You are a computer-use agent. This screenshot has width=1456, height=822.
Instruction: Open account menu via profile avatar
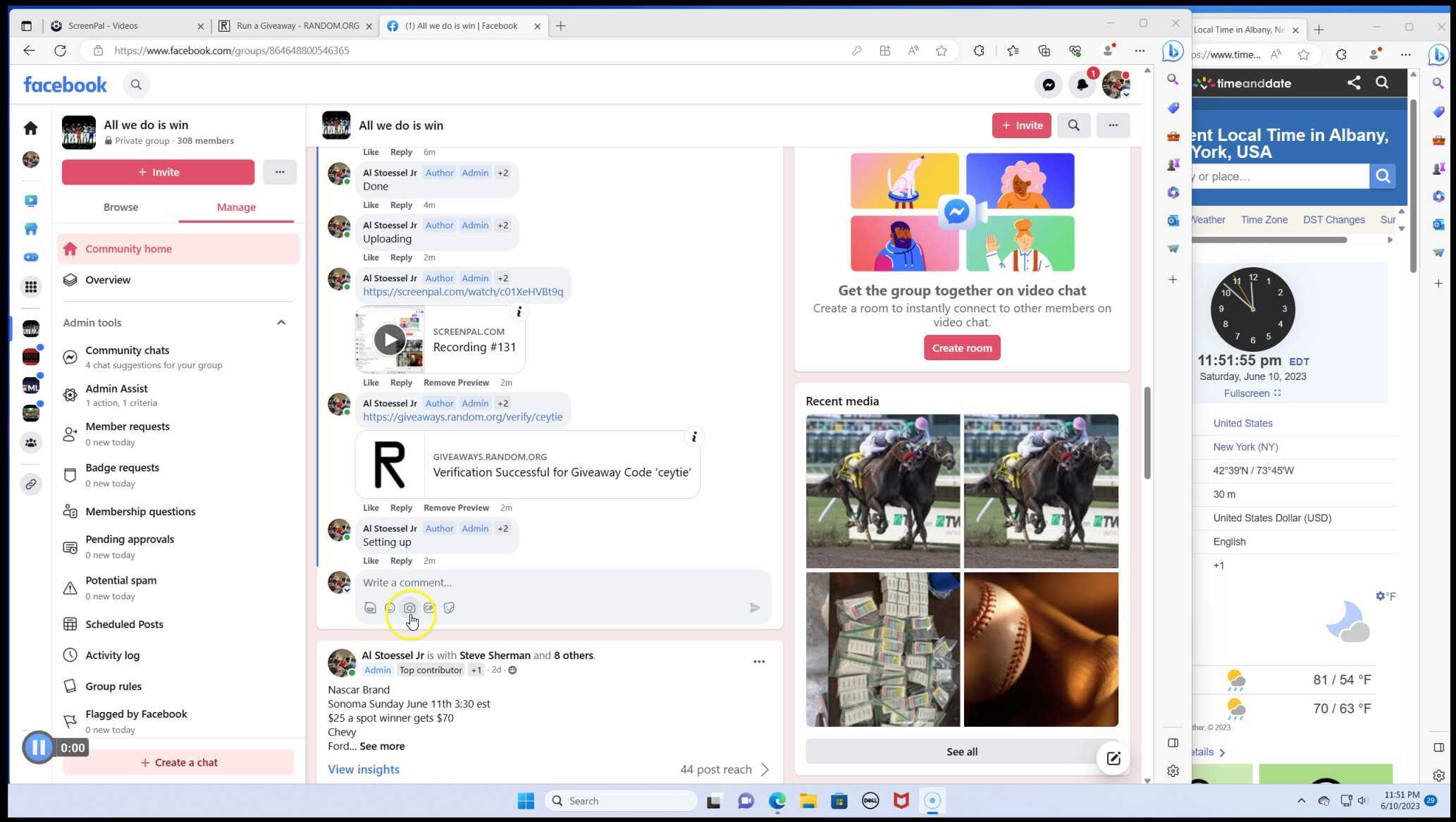(x=1116, y=85)
